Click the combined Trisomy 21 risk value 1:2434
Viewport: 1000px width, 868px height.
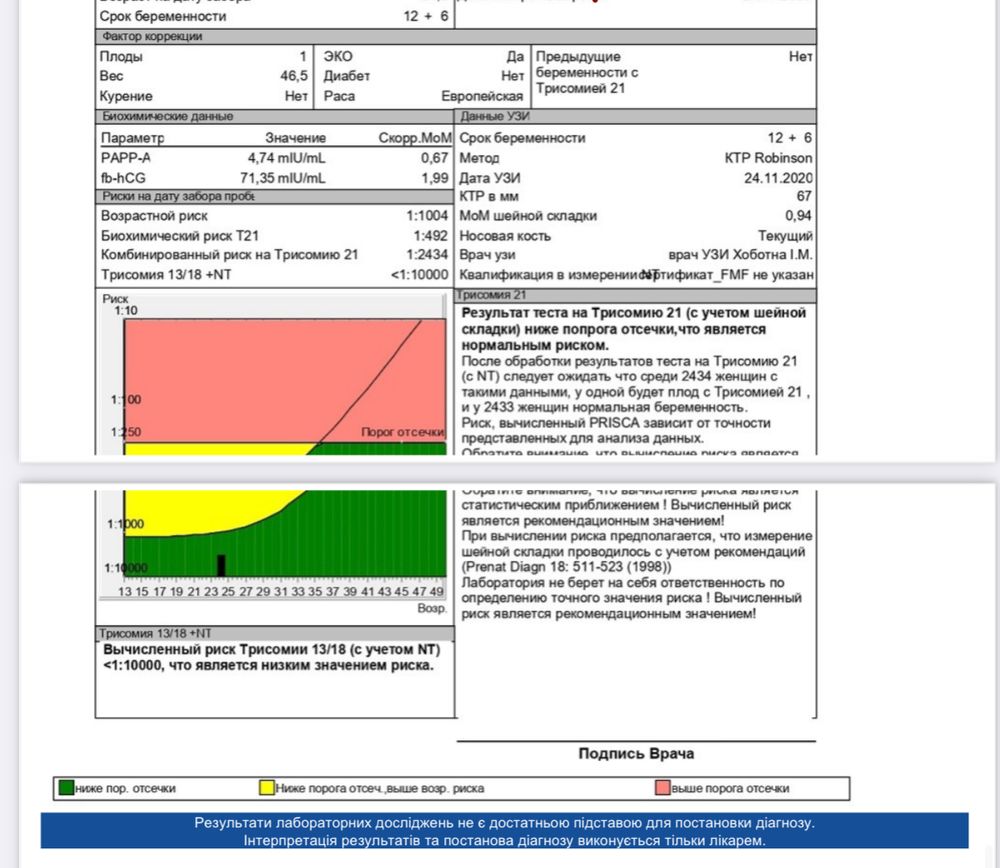tap(426, 255)
